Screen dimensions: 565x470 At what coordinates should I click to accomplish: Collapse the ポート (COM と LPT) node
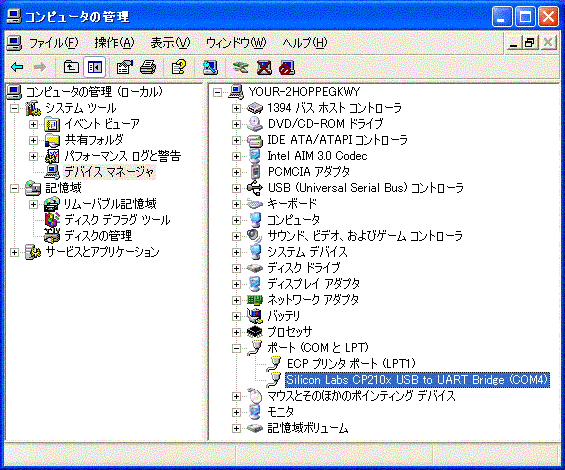coord(236,348)
